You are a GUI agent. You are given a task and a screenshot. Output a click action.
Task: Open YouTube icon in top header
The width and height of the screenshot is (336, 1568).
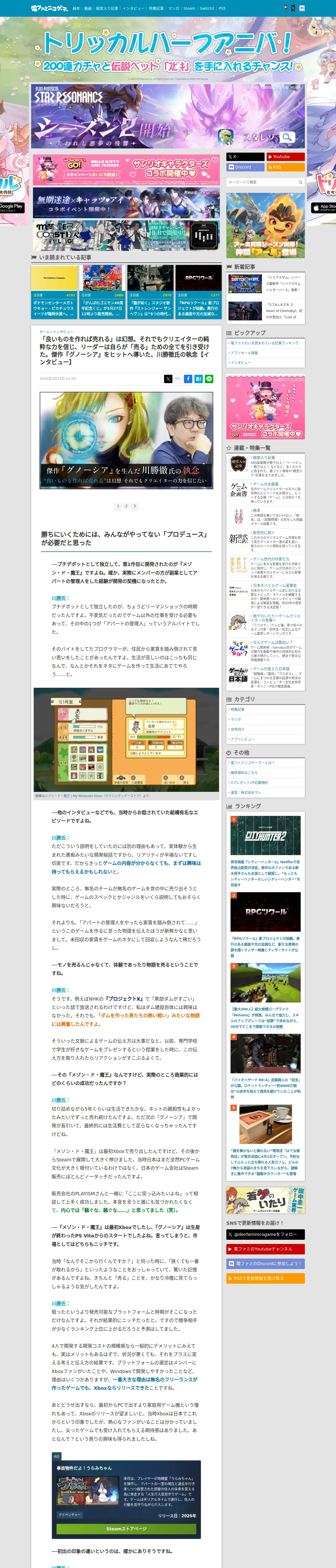285,8
